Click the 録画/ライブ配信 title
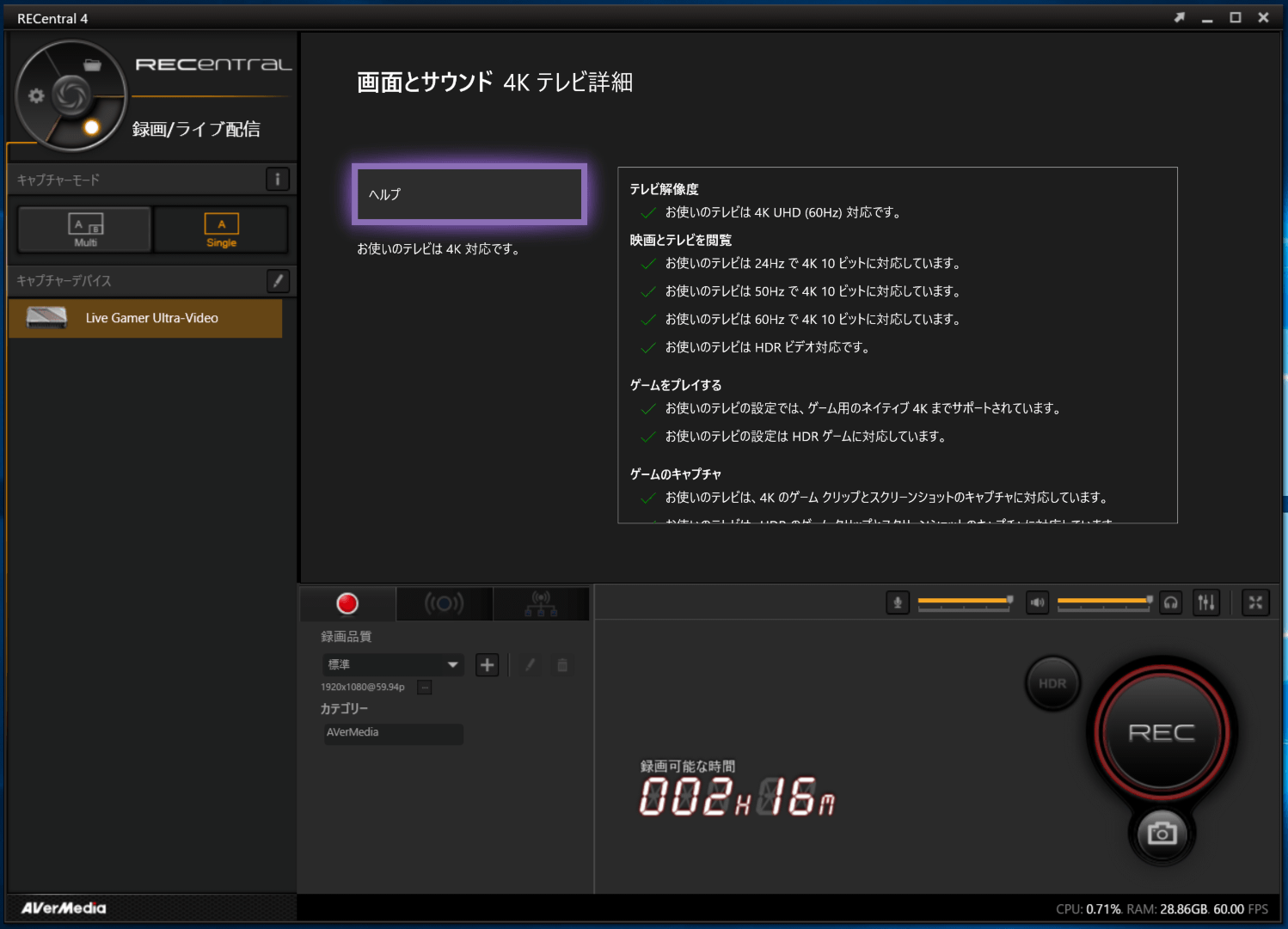 point(196,129)
